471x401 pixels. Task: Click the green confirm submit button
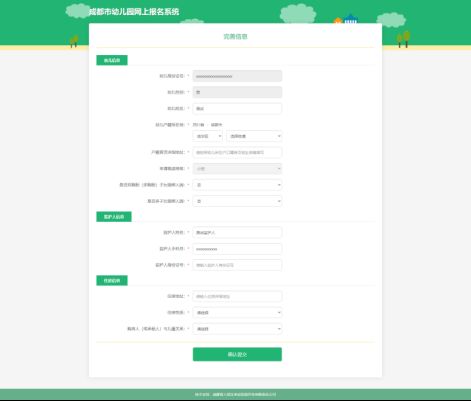point(237,354)
